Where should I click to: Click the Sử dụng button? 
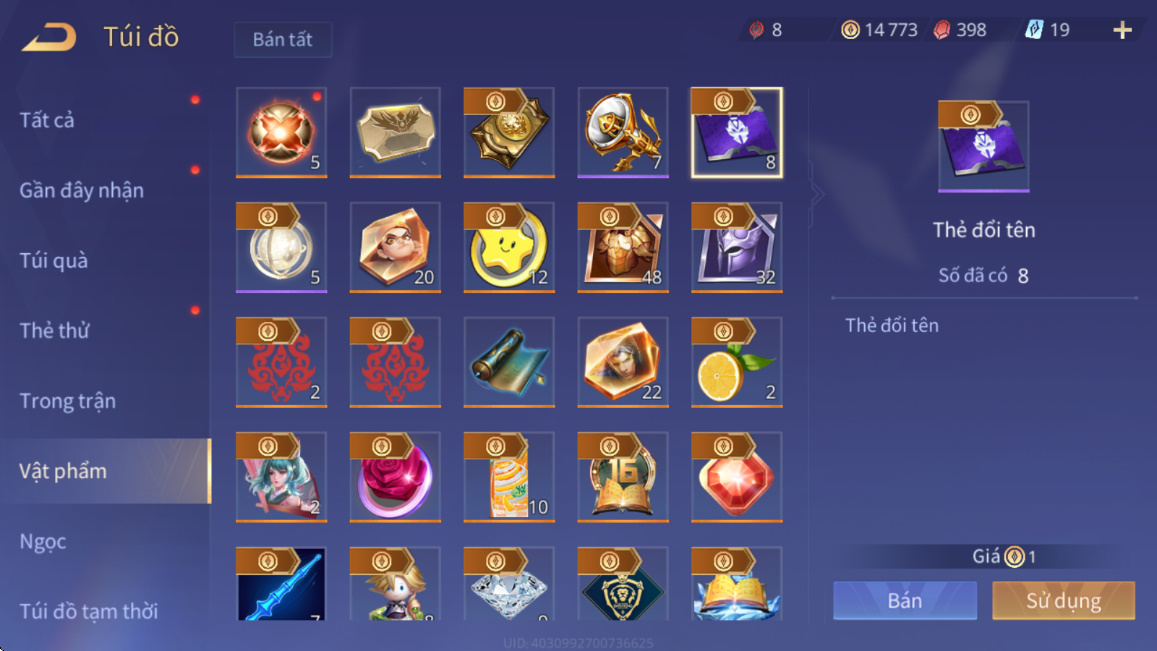(x=1063, y=600)
